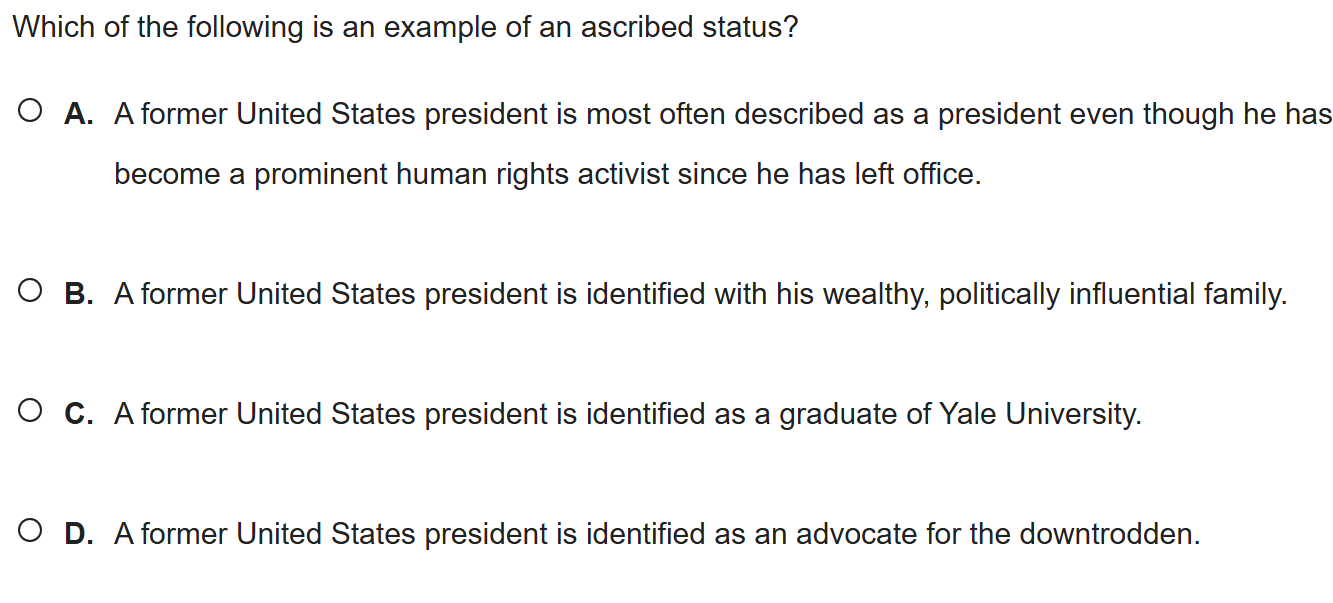Click the bold letter label 'B.'
The width and height of the screenshot is (1333, 603).
point(79,294)
